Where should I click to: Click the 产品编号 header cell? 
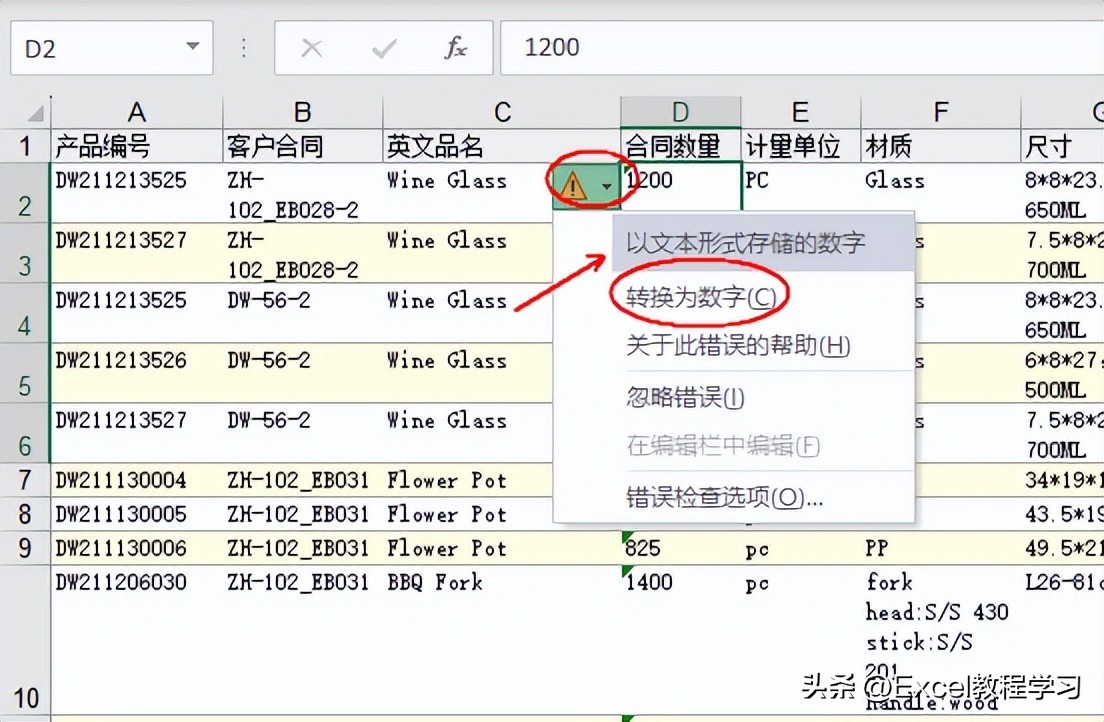pyautogui.click(x=137, y=146)
